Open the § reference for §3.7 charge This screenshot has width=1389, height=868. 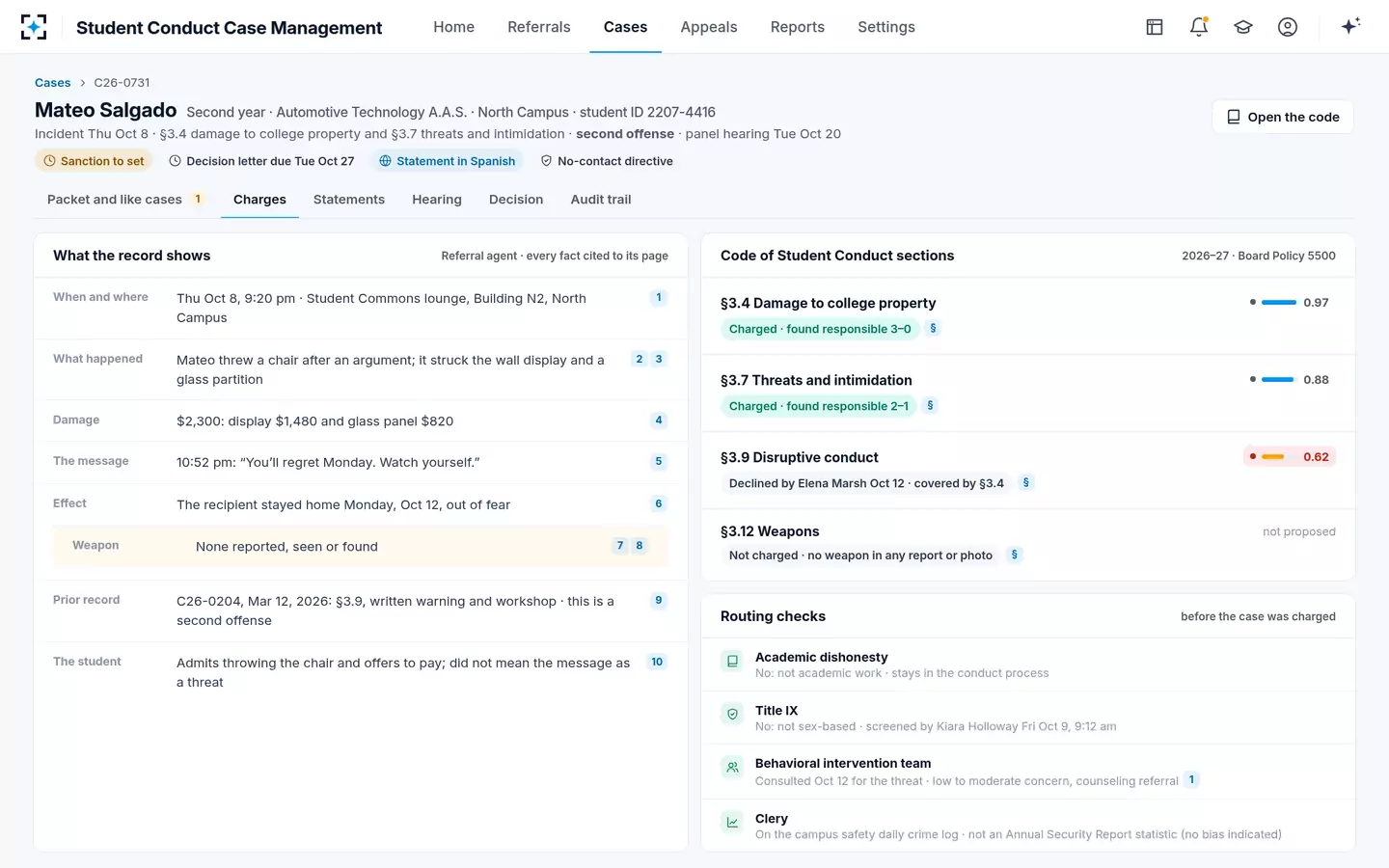pos(930,406)
